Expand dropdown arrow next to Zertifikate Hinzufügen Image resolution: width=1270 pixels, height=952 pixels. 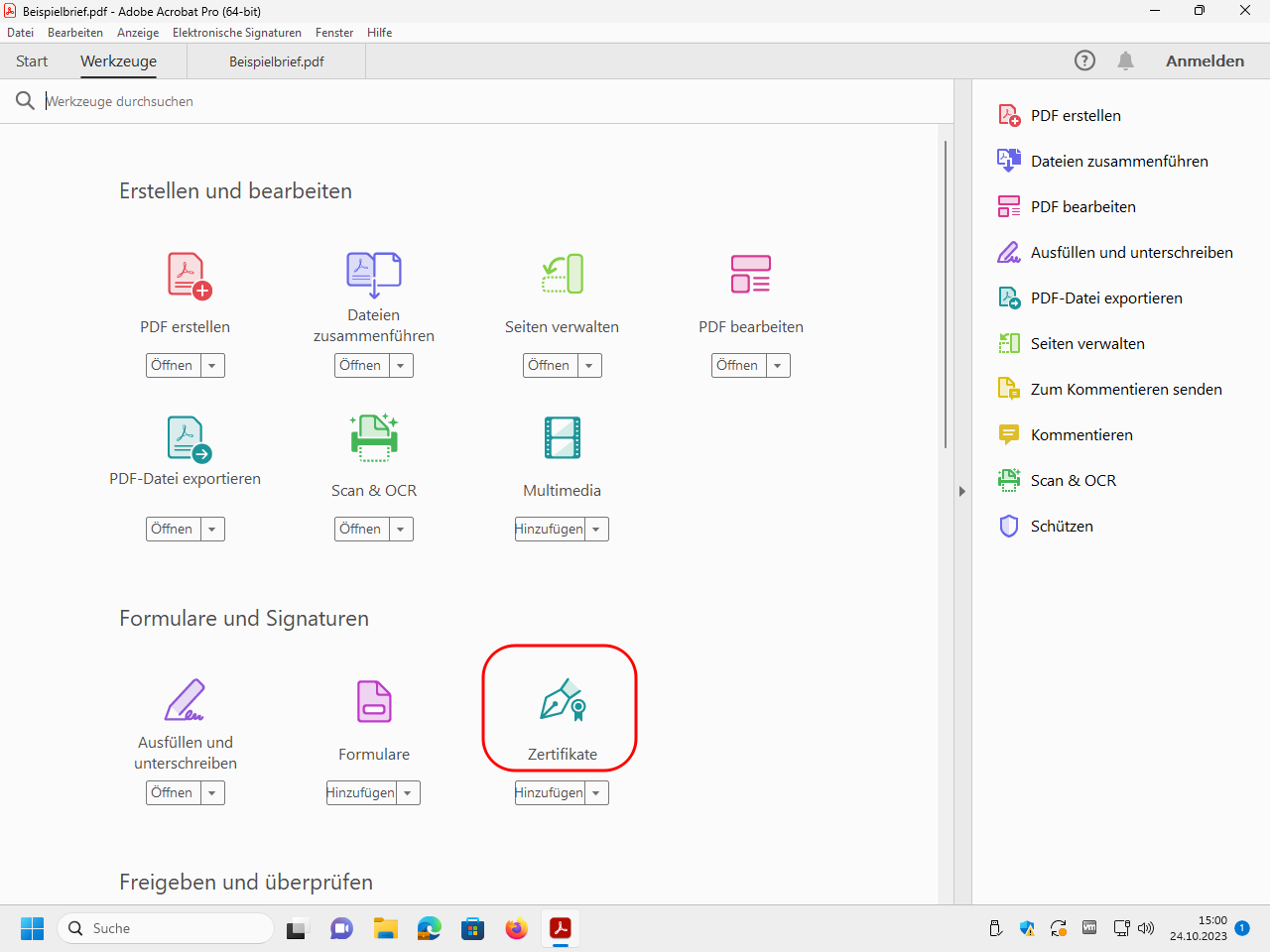(x=596, y=793)
